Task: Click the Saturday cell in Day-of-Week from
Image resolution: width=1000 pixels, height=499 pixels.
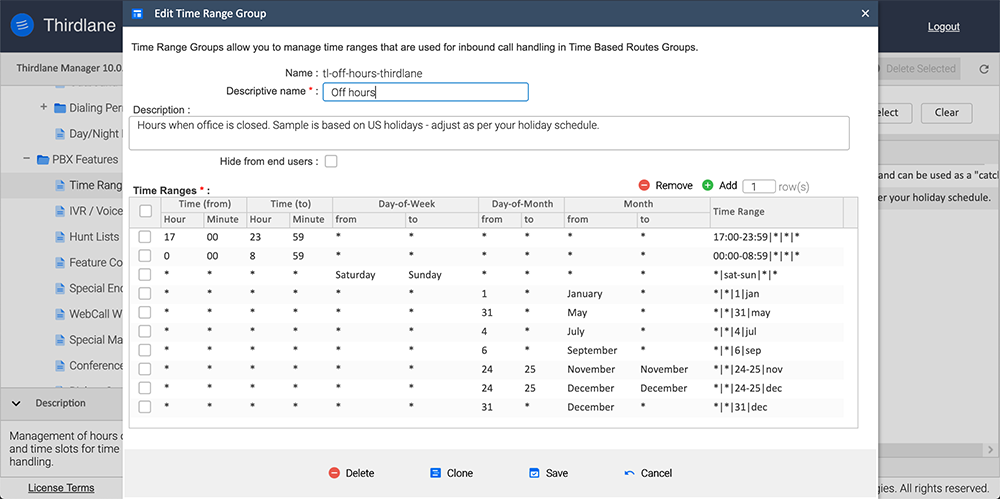Action: click(x=355, y=275)
